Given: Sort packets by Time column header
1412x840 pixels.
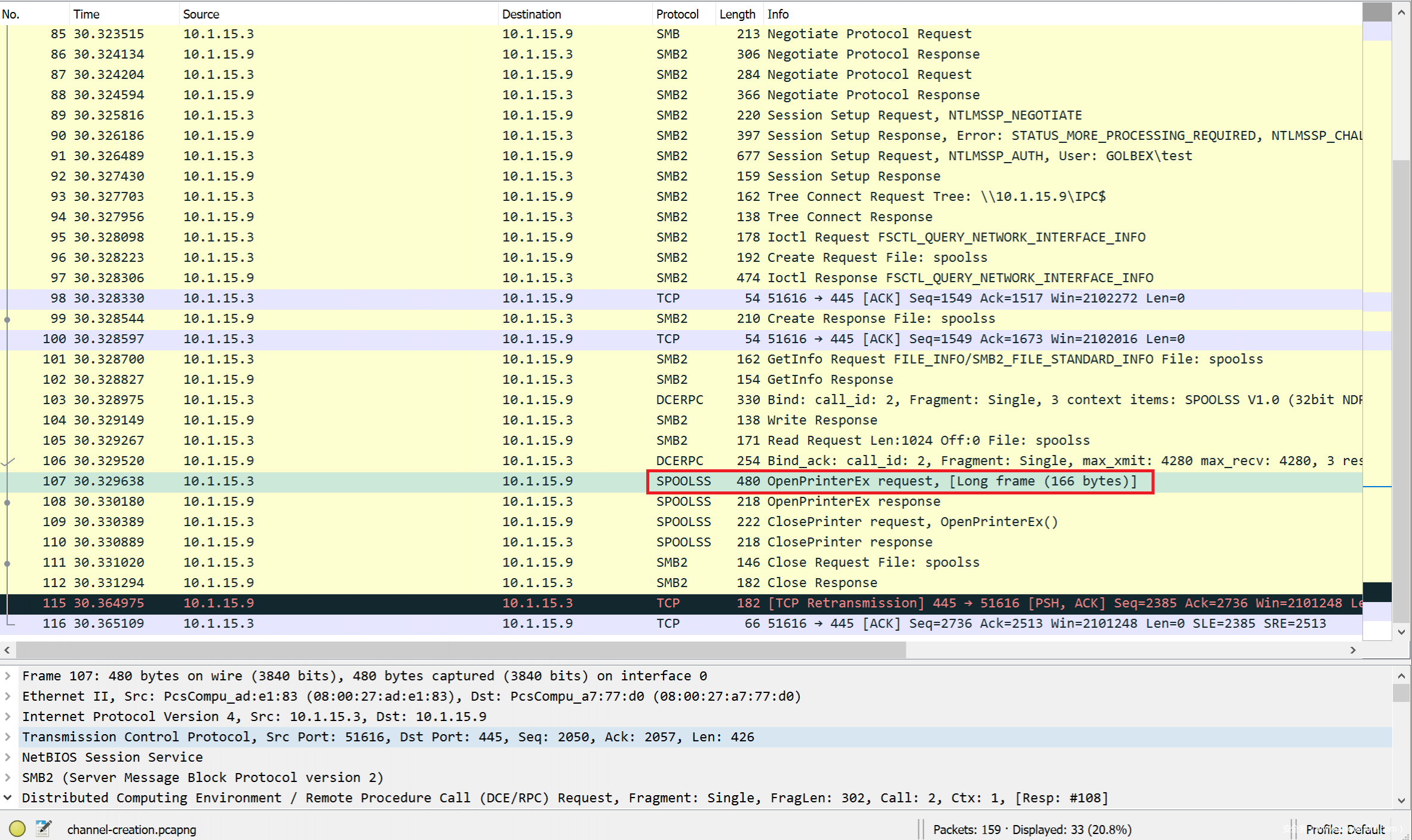Looking at the screenshot, I should (x=87, y=14).
